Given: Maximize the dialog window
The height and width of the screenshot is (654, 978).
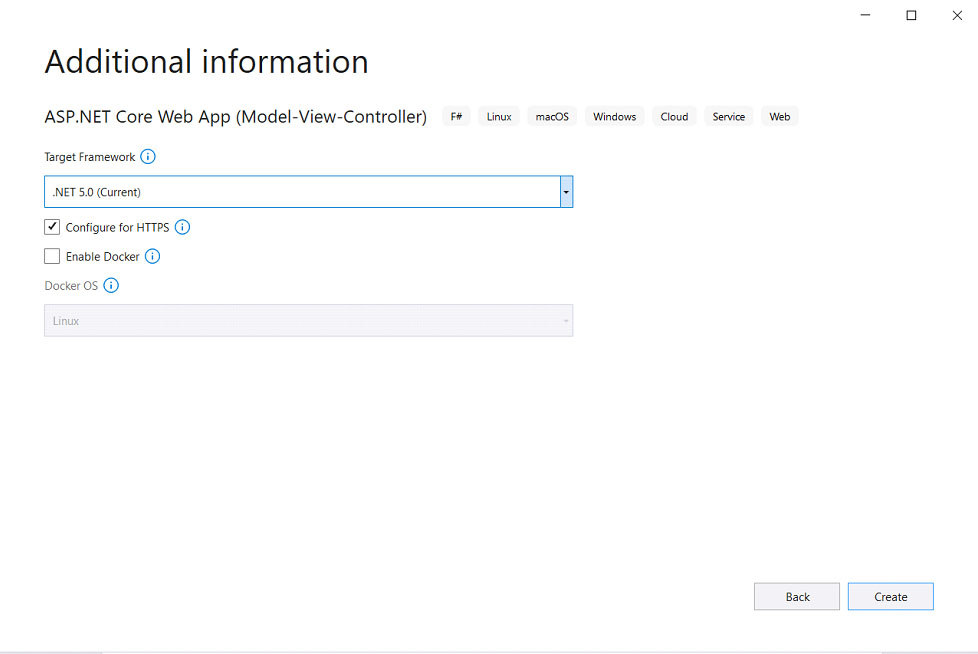Looking at the screenshot, I should click(911, 16).
